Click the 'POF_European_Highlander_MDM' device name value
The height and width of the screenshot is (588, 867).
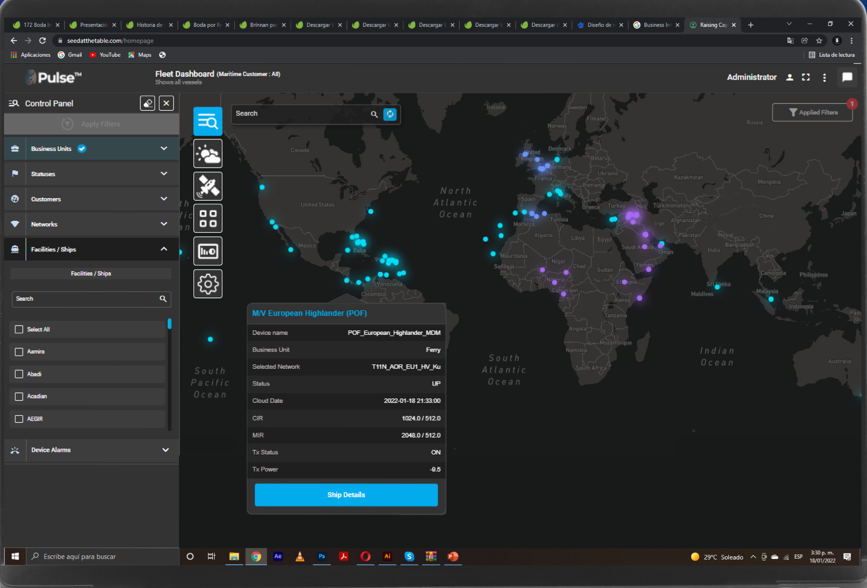(394, 333)
